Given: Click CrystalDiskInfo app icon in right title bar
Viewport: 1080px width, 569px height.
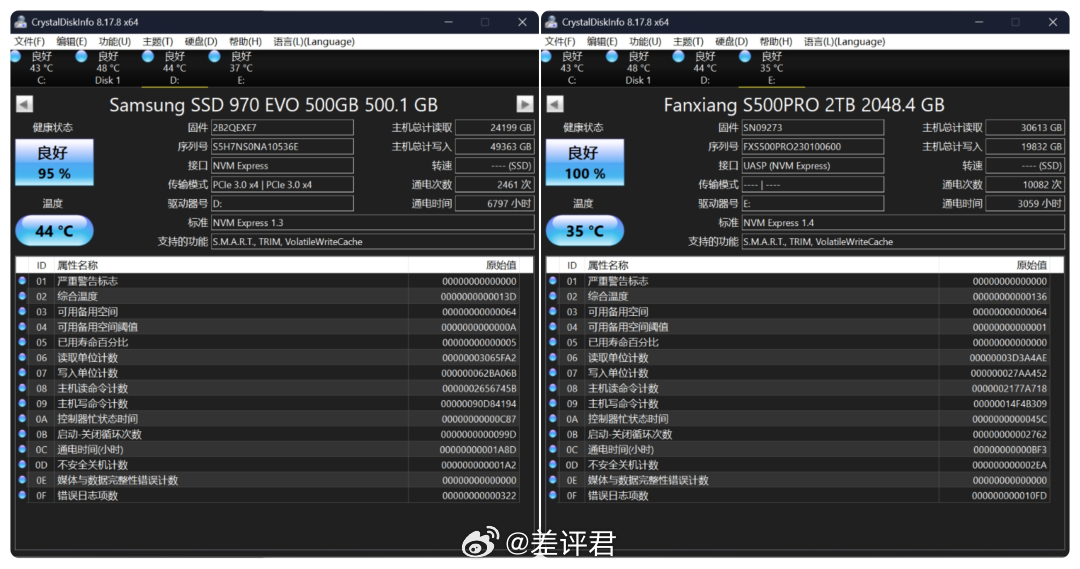Looking at the screenshot, I should tap(552, 22).
